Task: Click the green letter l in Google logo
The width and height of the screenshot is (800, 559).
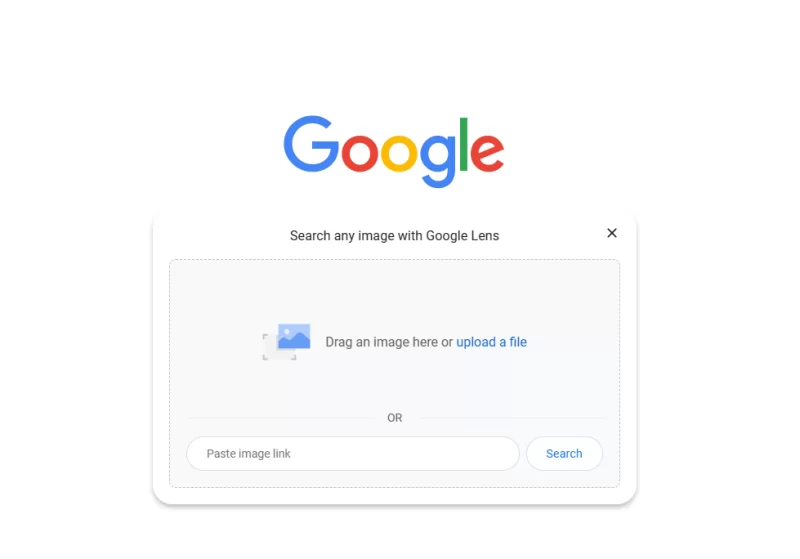Action: point(463,144)
